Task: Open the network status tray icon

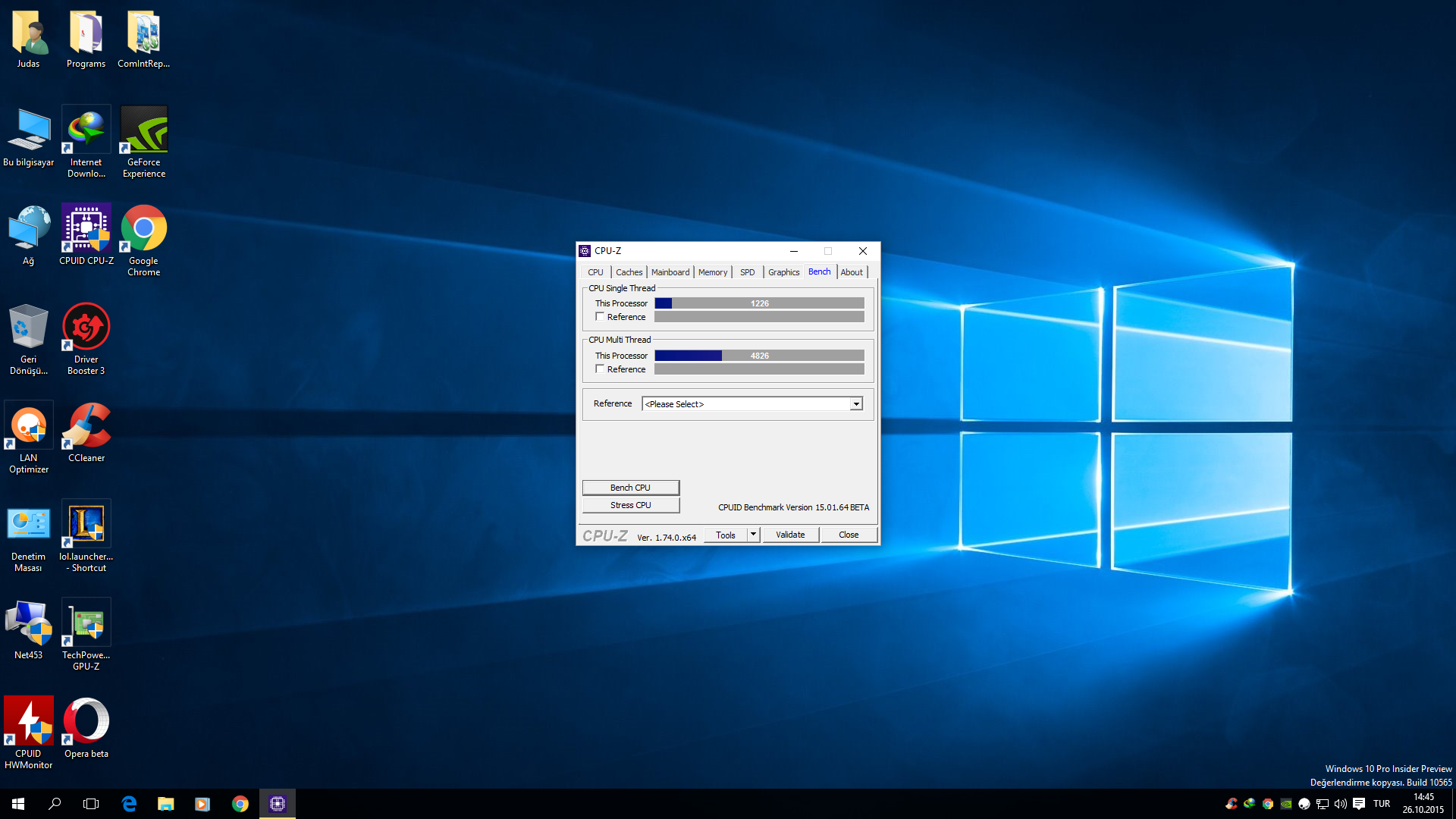Action: coord(1323,804)
